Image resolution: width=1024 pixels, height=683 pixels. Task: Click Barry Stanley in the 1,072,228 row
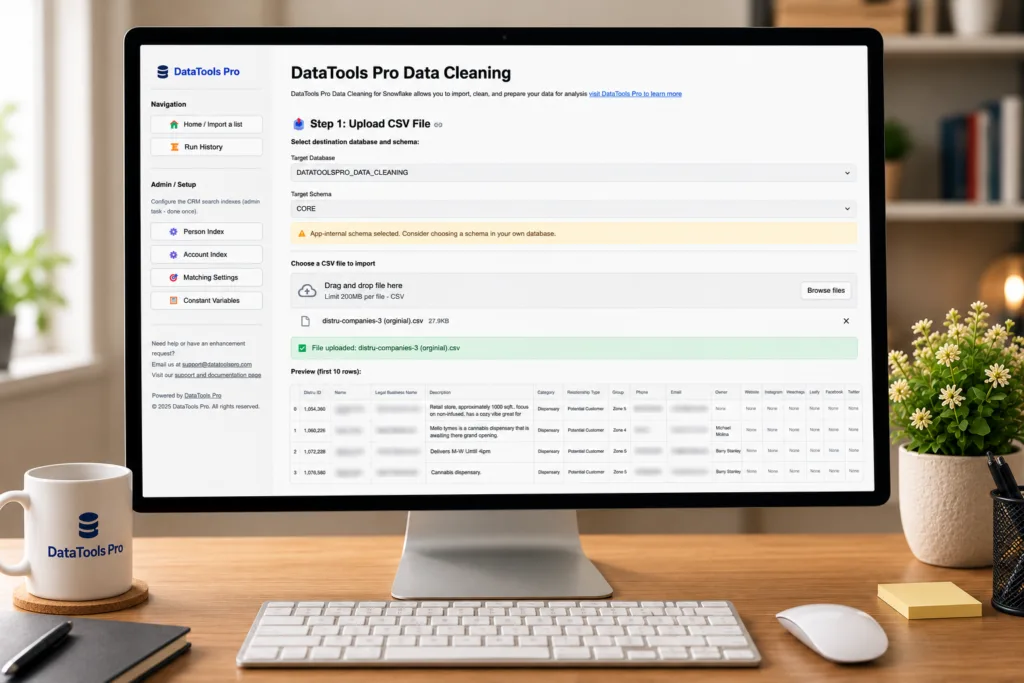[x=728, y=451]
